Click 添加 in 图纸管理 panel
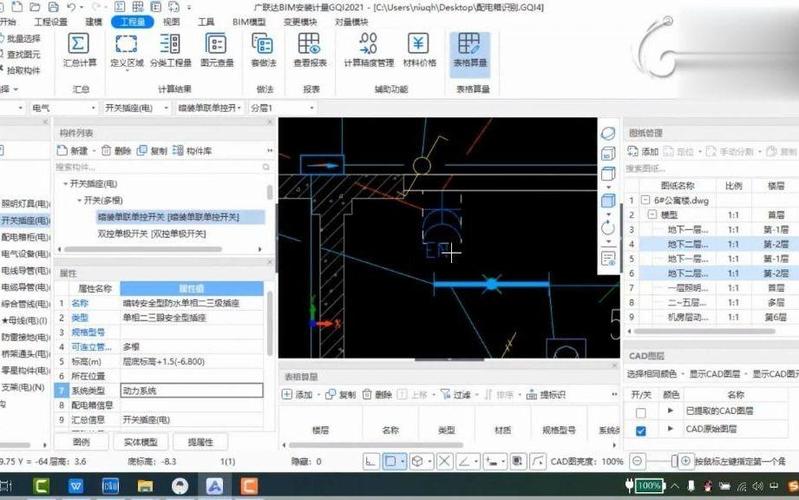799x500 pixels. (x=643, y=151)
